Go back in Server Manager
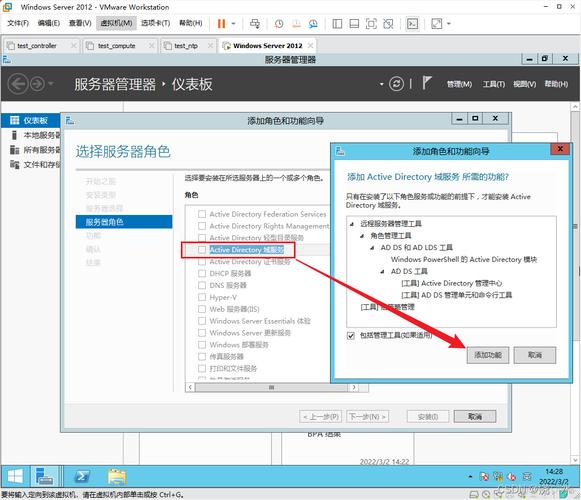The height and width of the screenshot is (500, 581). click(18, 84)
